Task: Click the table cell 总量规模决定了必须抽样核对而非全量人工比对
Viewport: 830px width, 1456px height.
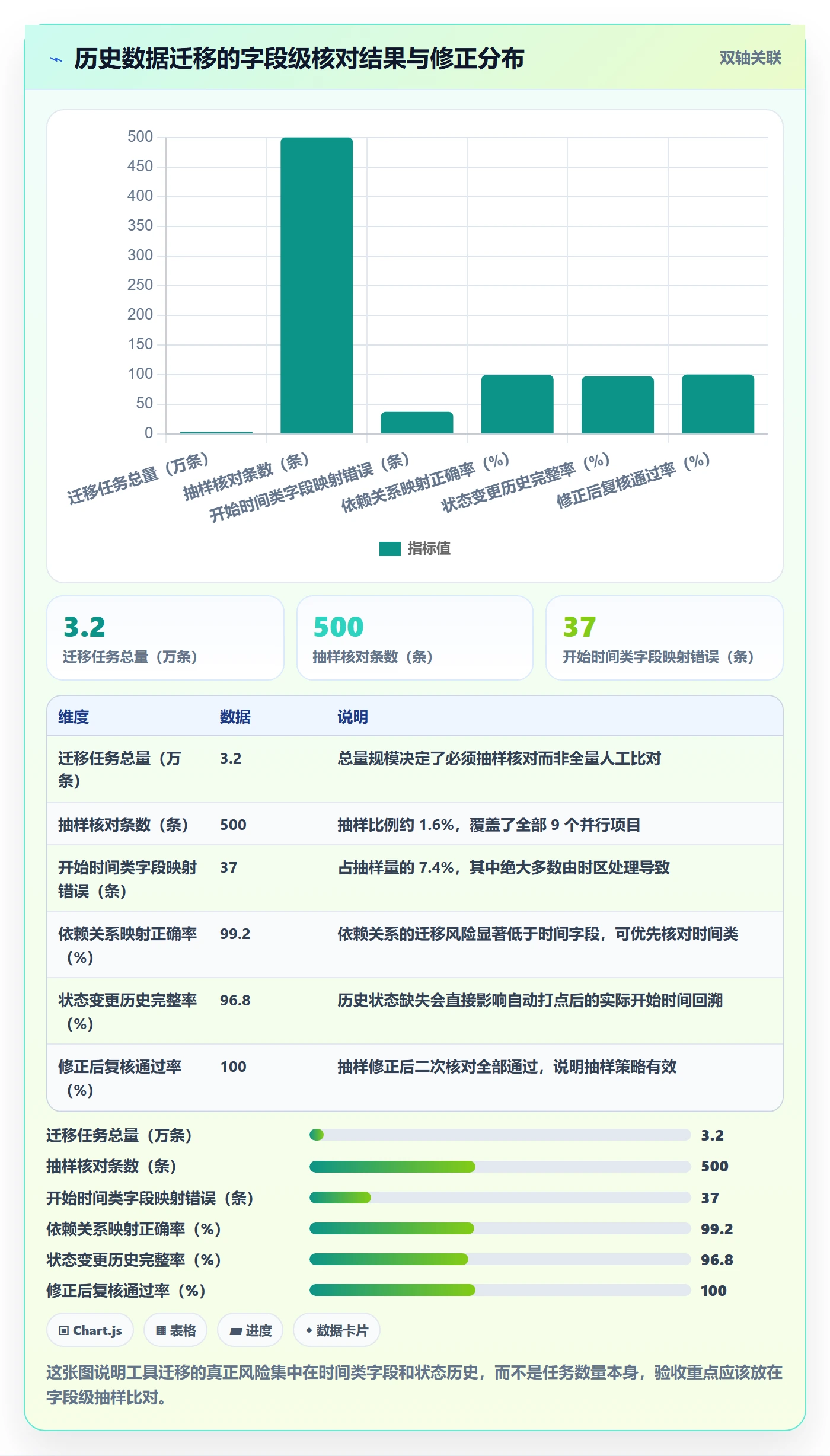Action: pyautogui.click(x=499, y=758)
